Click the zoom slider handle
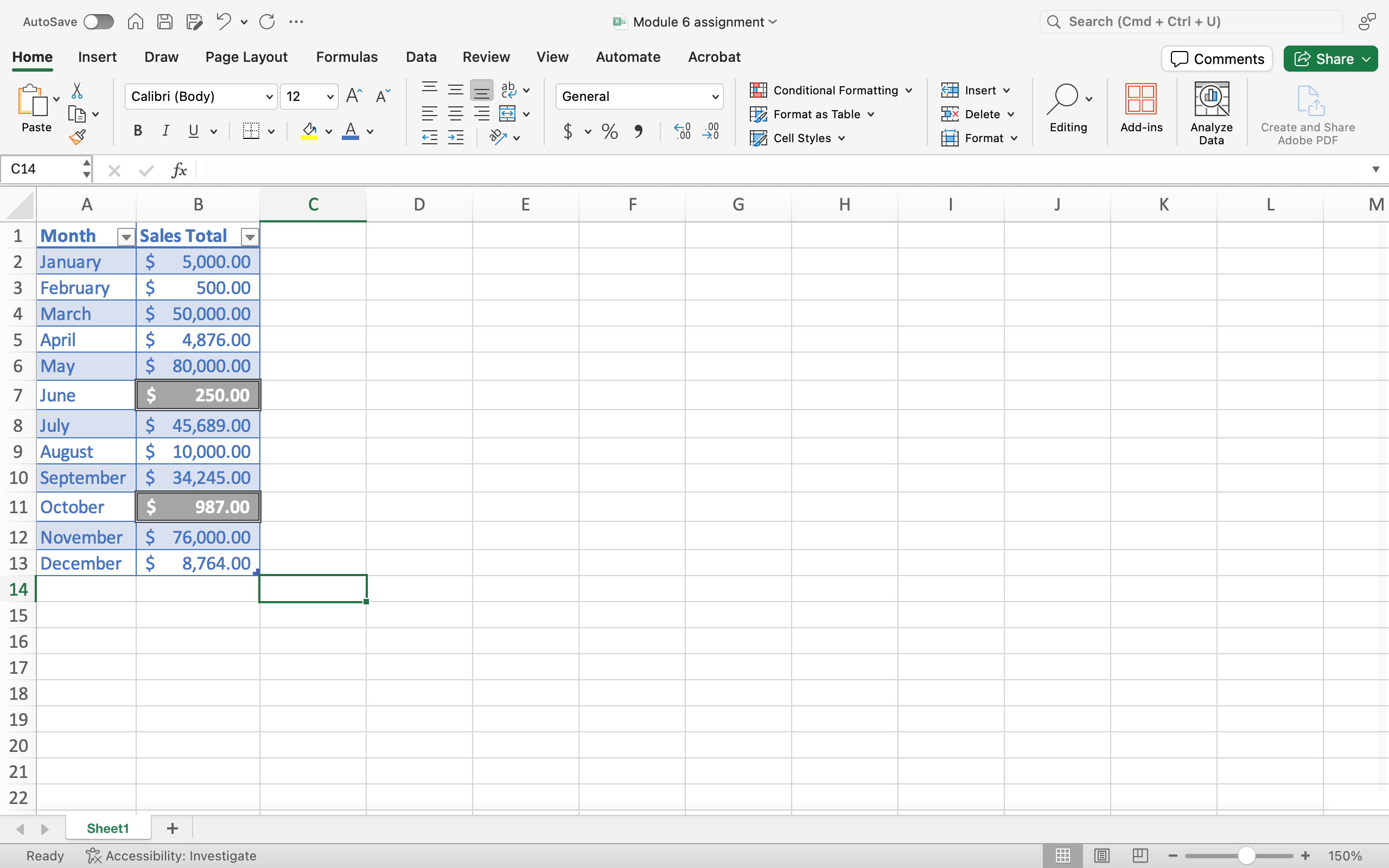 [1246, 856]
